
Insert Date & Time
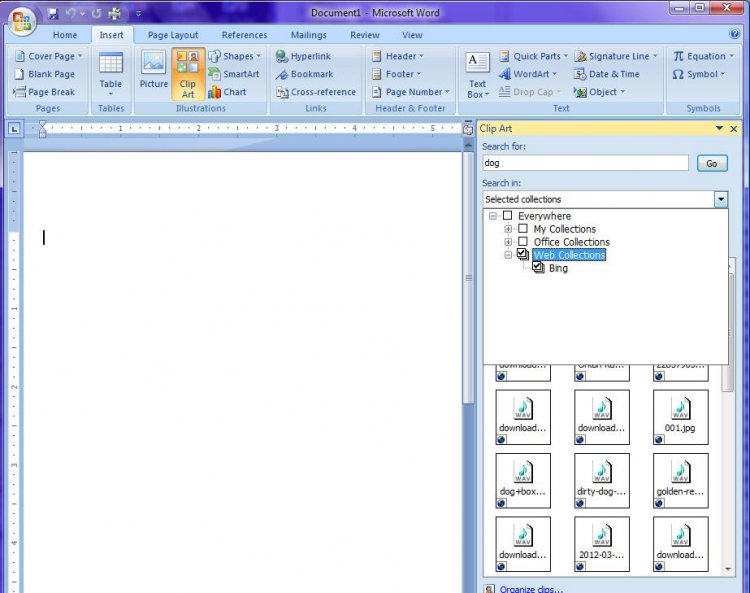(607, 74)
